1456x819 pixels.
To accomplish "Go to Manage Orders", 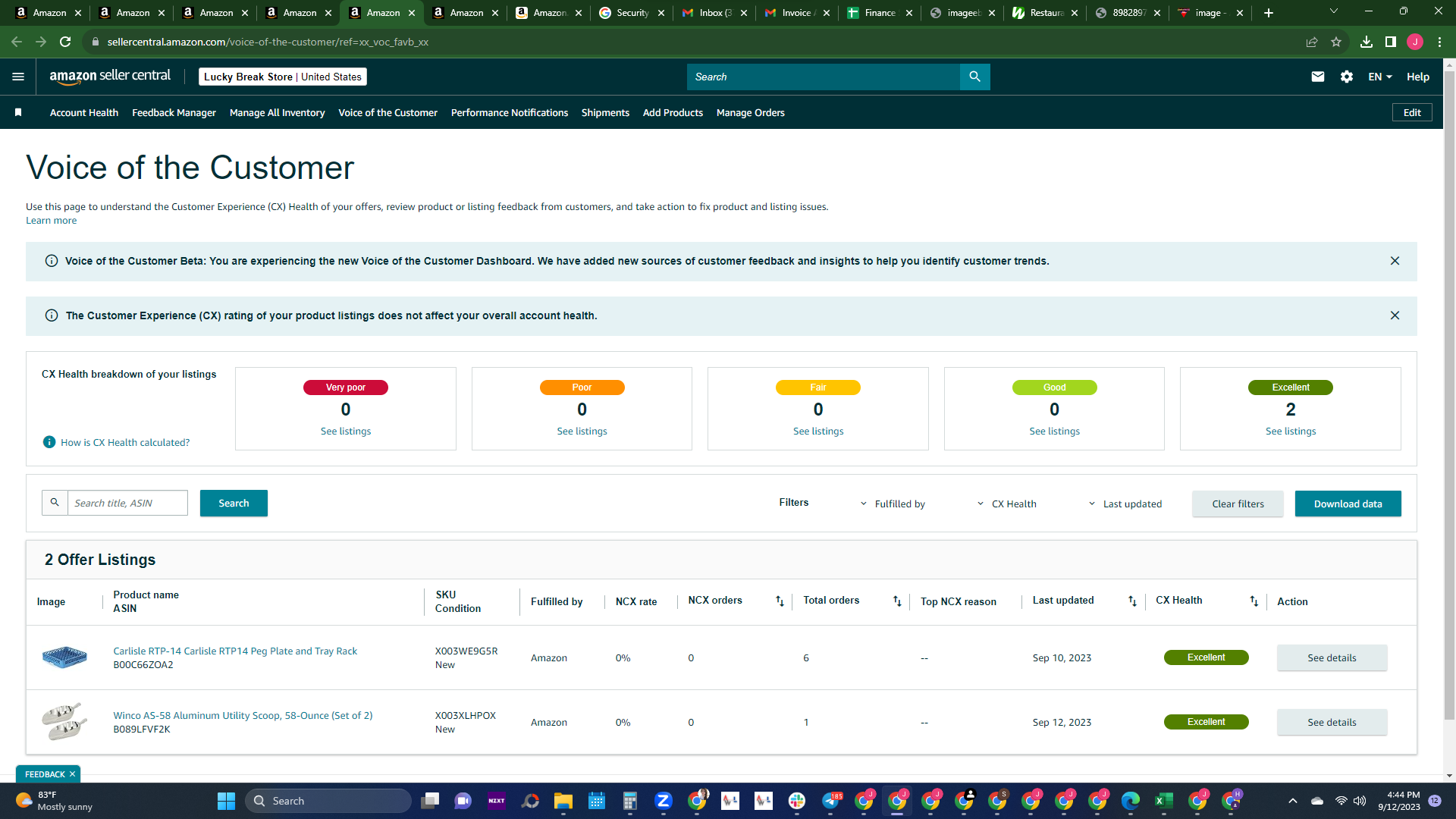I will pos(750,112).
